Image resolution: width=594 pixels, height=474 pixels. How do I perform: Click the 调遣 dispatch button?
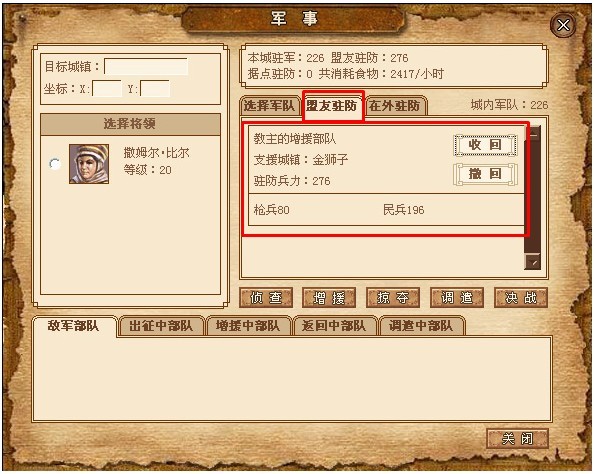(x=457, y=297)
